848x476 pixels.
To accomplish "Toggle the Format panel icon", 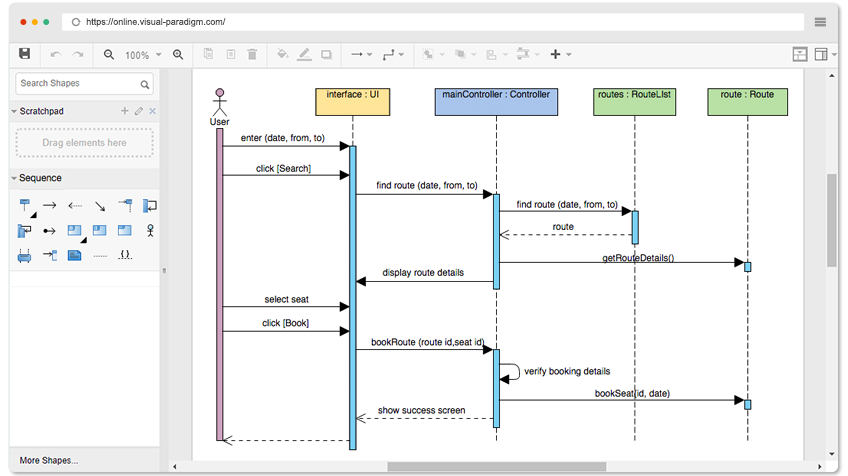I will coord(800,54).
